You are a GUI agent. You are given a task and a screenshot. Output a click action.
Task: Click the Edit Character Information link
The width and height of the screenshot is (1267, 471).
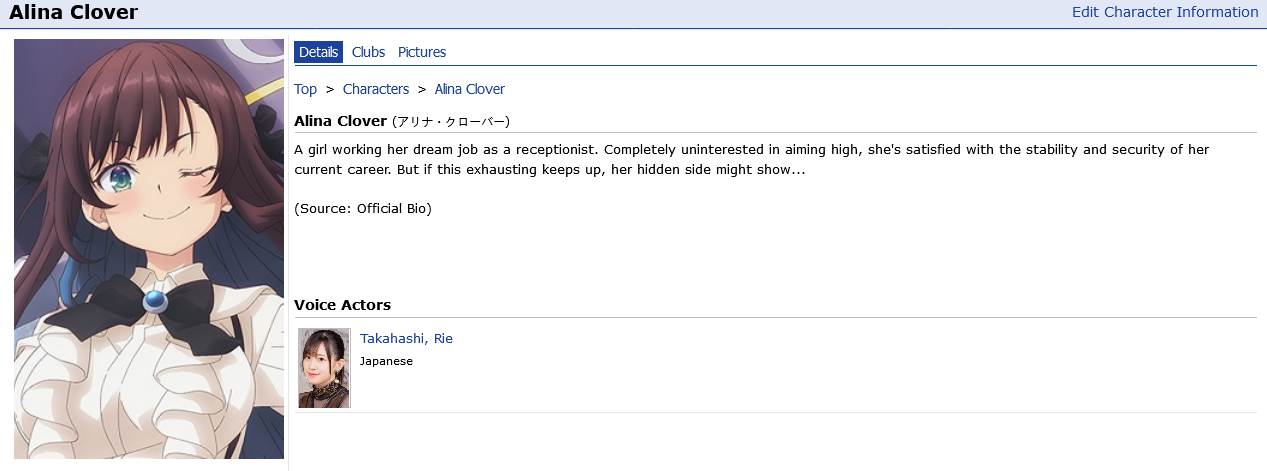pos(1164,12)
